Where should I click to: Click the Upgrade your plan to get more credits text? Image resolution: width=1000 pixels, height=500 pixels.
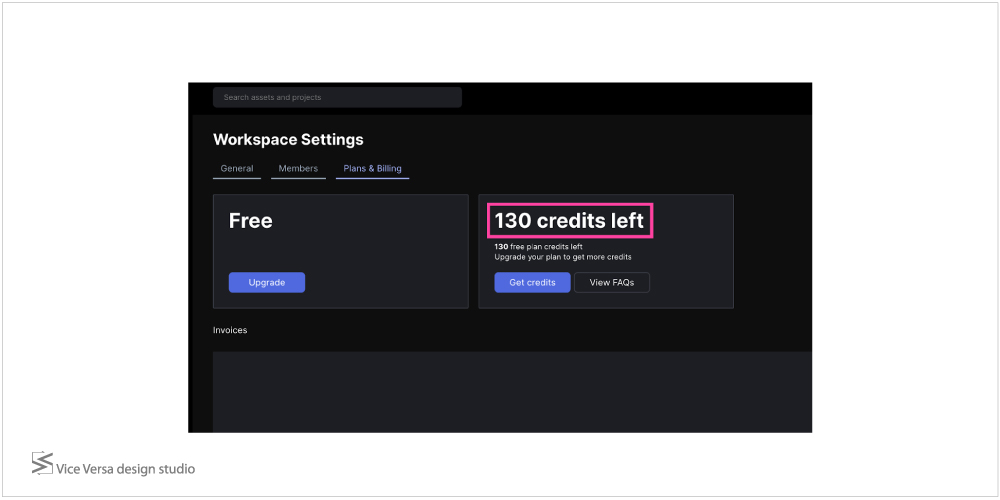(563, 257)
